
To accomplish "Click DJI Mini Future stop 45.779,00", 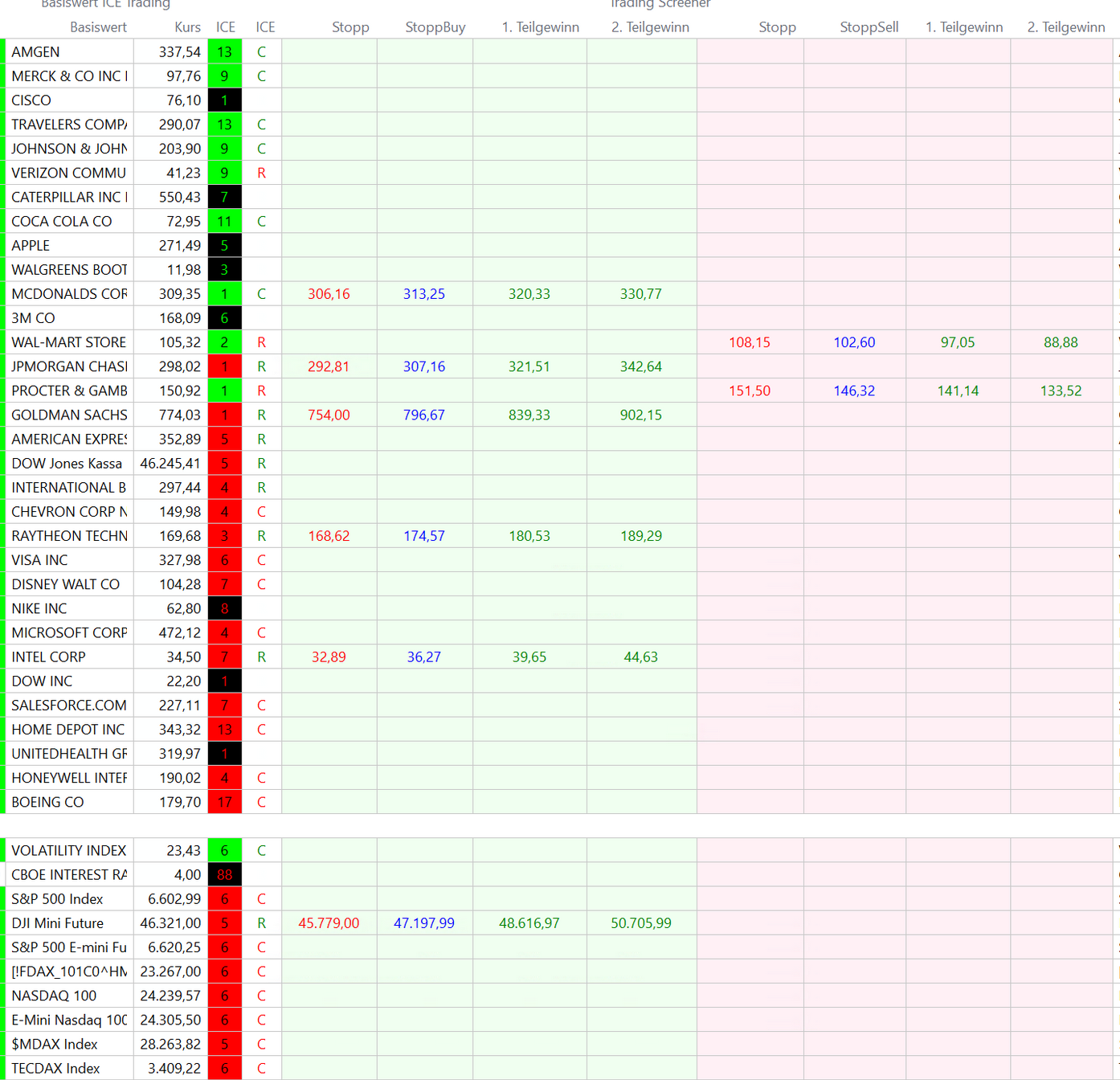I will coord(329,923).
